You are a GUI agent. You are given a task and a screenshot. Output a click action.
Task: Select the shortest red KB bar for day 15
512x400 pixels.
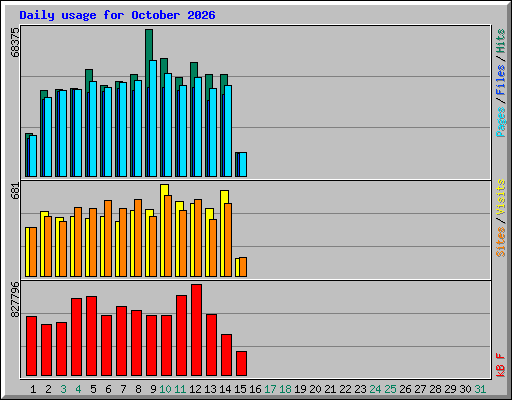click(241, 363)
